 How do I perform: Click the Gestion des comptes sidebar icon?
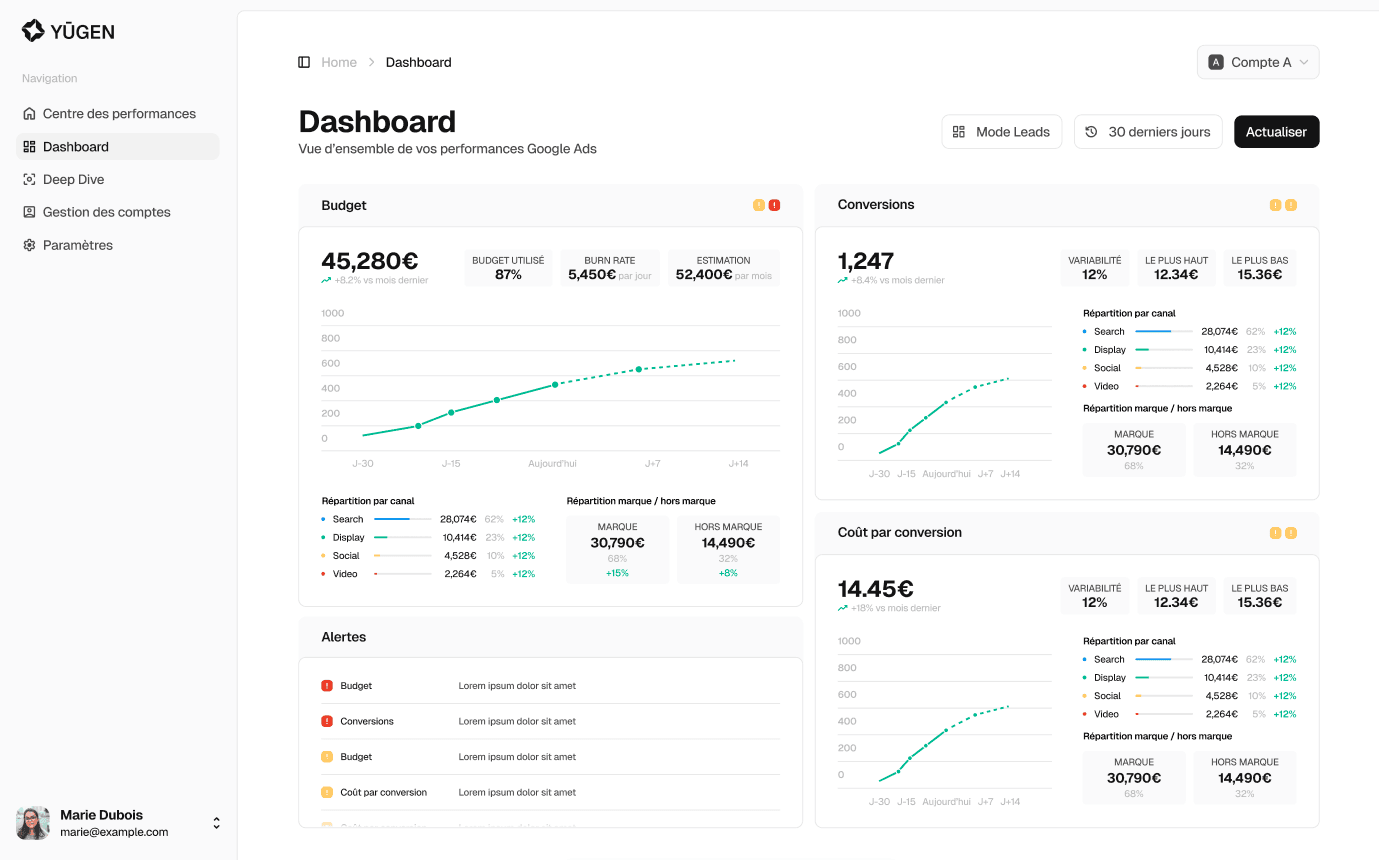[29, 211]
